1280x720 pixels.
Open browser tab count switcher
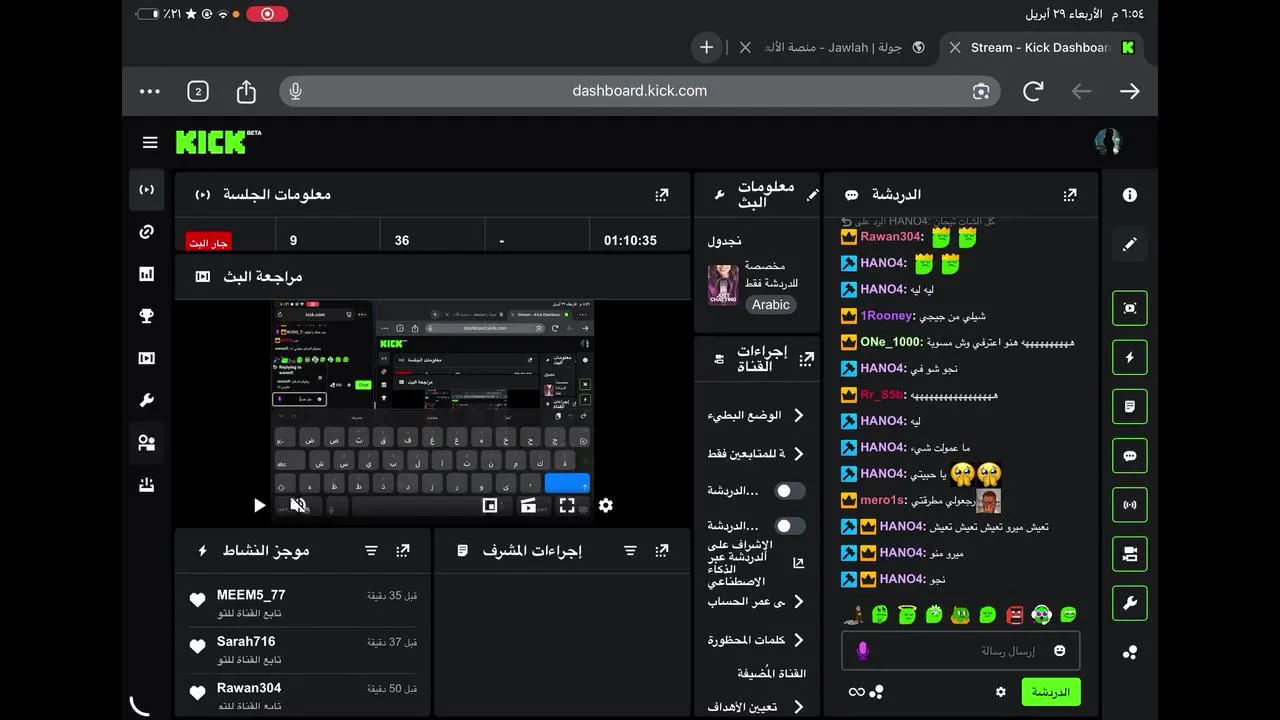click(198, 91)
